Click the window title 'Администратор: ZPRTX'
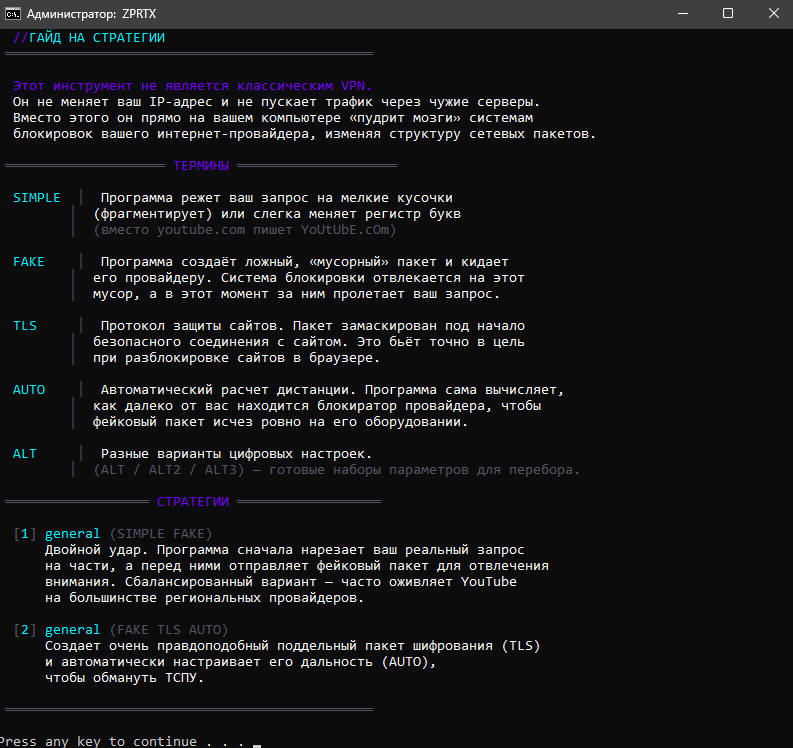Image resolution: width=793 pixels, height=748 pixels. coord(92,14)
